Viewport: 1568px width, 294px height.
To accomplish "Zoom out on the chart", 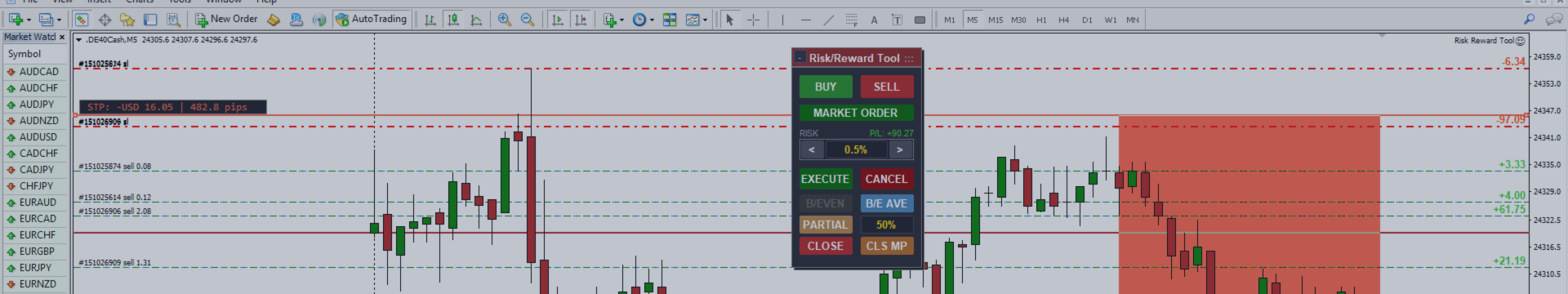I will click(x=528, y=20).
